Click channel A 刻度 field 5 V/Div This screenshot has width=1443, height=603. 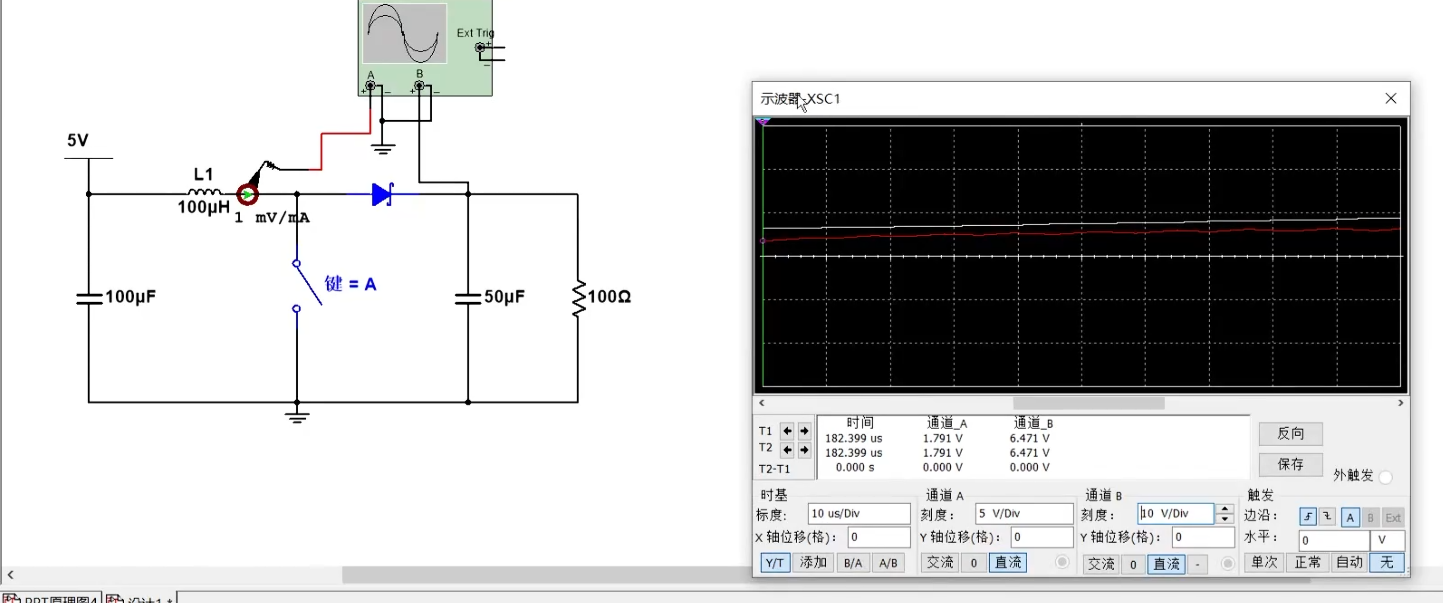point(1024,514)
